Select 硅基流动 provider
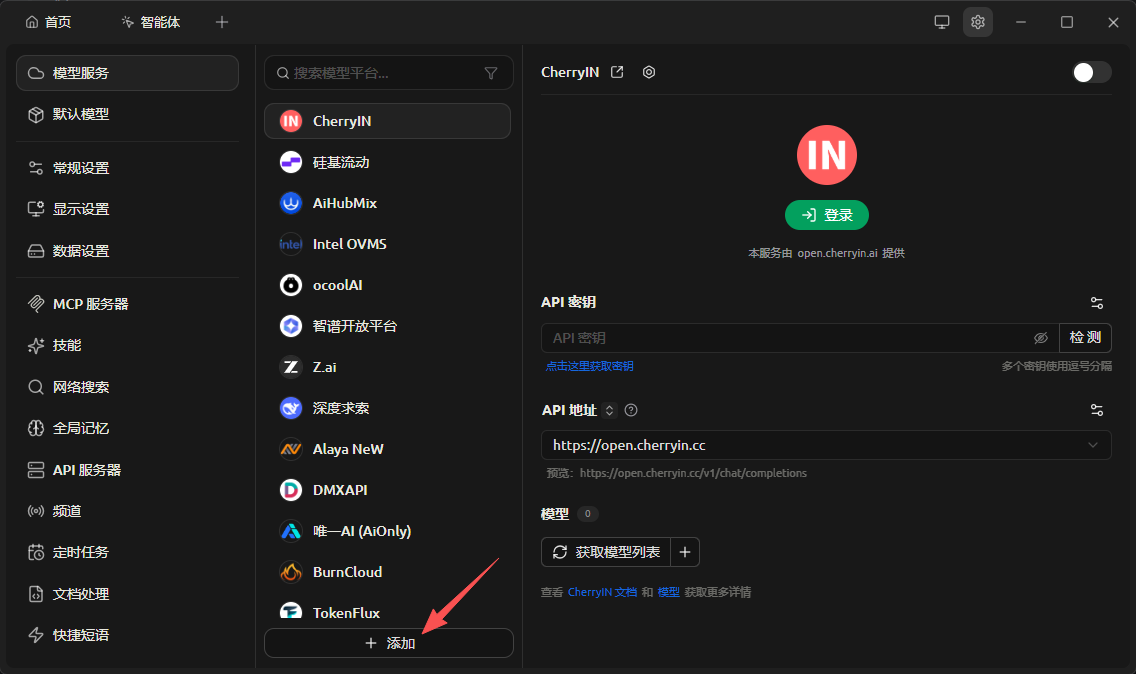Viewport: 1136px width, 674px height. (x=388, y=162)
